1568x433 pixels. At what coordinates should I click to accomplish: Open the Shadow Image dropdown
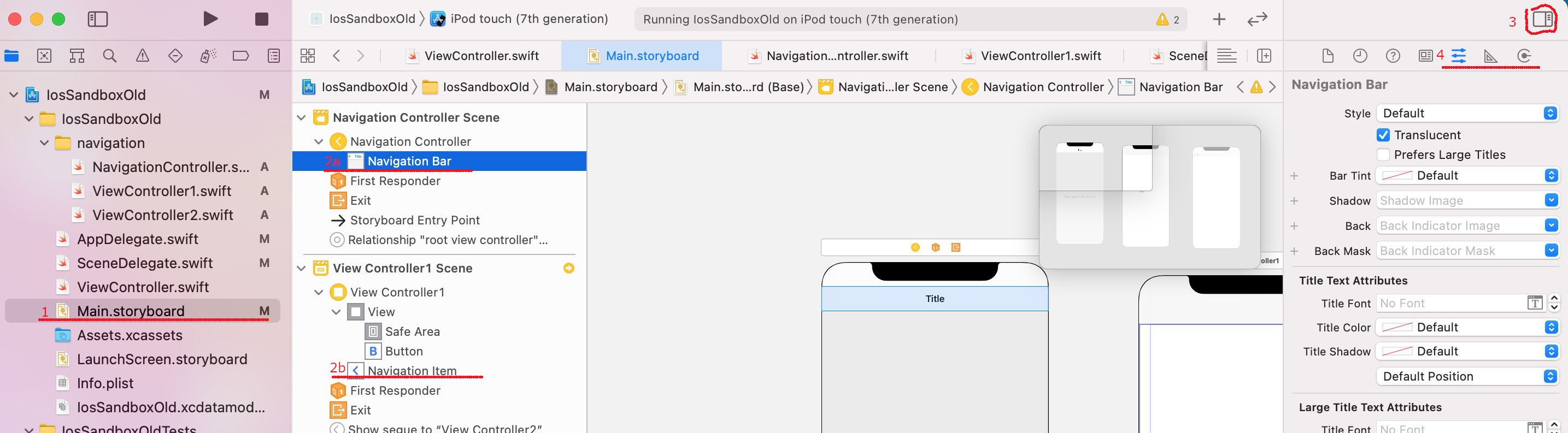click(1551, 201)
